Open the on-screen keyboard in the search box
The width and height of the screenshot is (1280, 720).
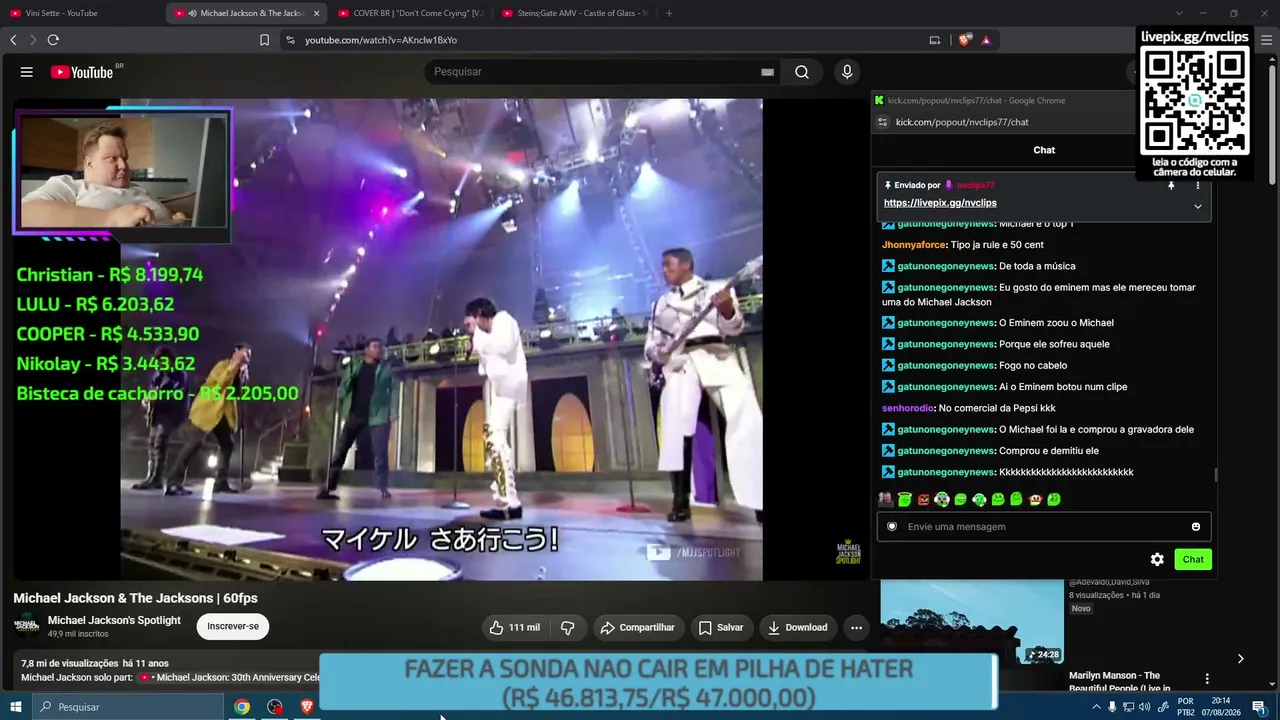click(x=767, y=72)
